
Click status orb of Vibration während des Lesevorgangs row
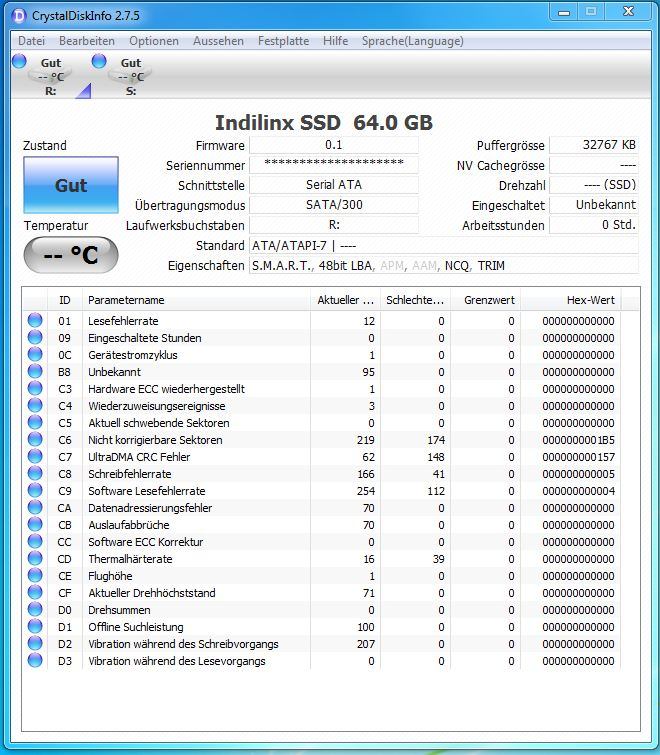(x=35, y=660)
